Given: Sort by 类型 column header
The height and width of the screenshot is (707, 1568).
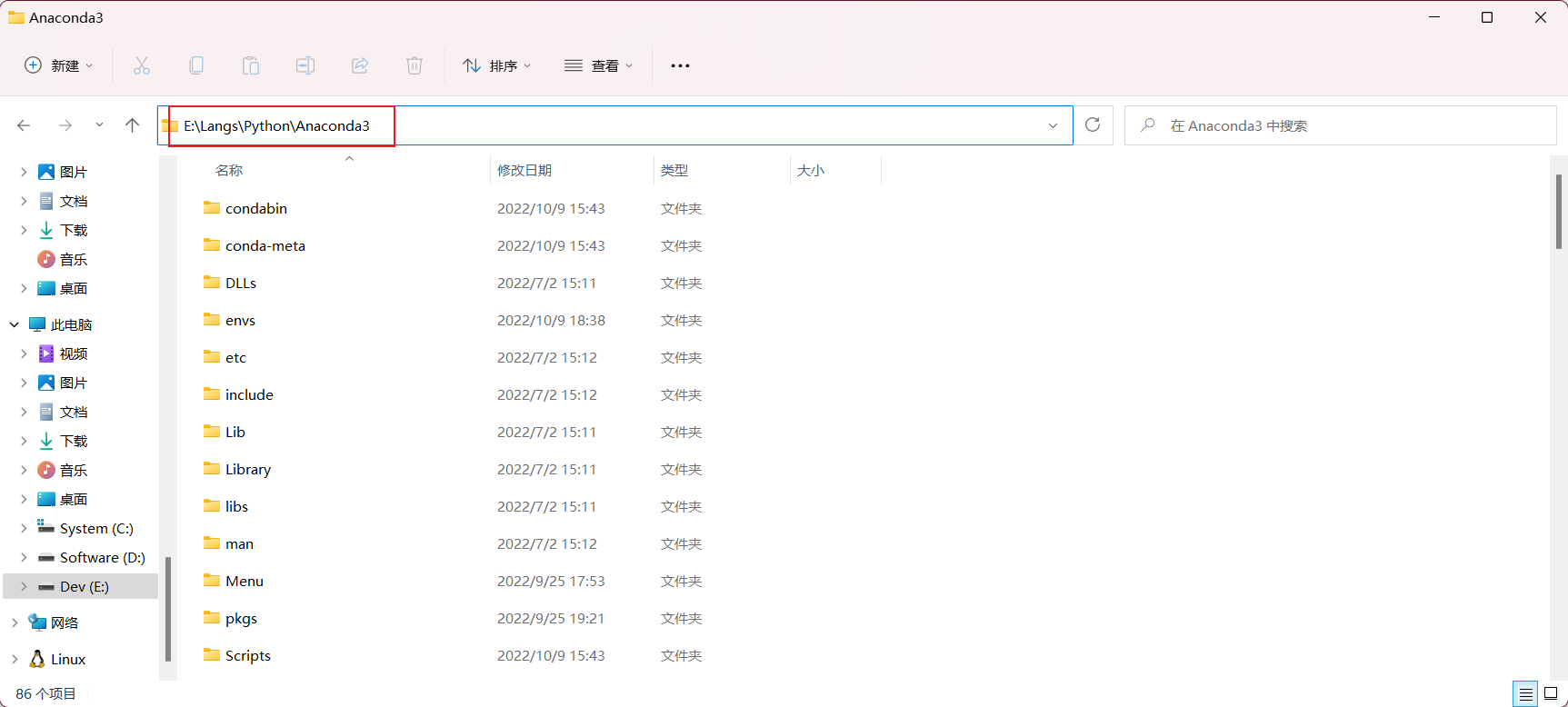Looking at the screenshot, I should (674, 170).
